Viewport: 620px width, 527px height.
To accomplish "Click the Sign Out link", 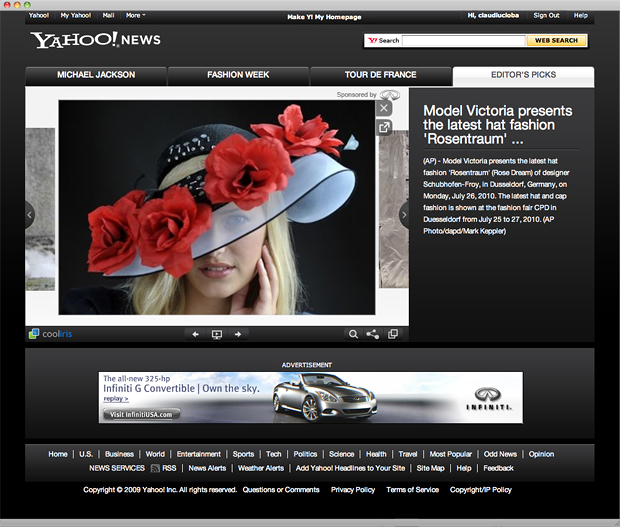I will pos(546,15).
